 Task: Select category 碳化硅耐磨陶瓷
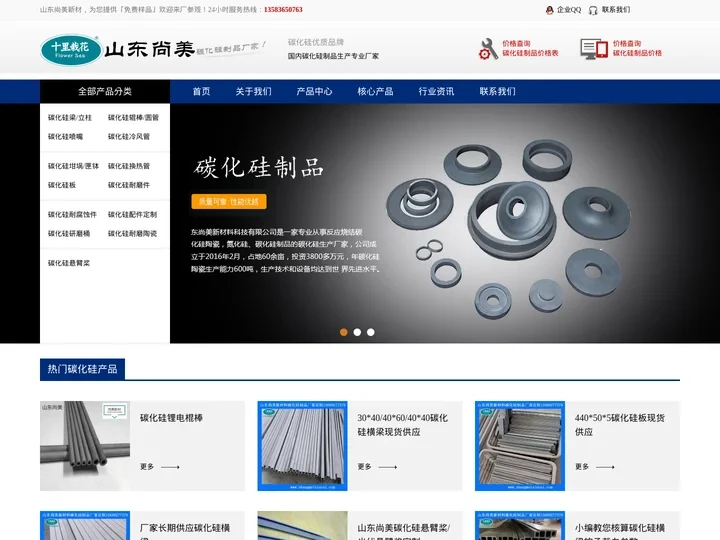pos(132,233)
